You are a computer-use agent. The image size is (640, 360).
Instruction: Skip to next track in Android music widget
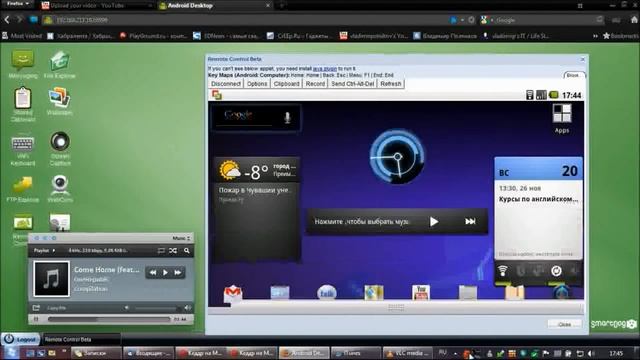(470, 221)
